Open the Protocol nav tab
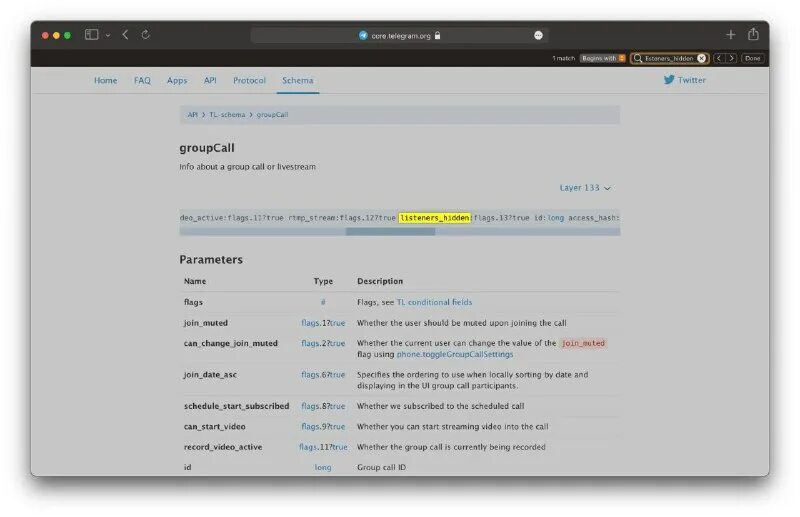Viewport: 800px width, 517px height. (x=249, y=80)
